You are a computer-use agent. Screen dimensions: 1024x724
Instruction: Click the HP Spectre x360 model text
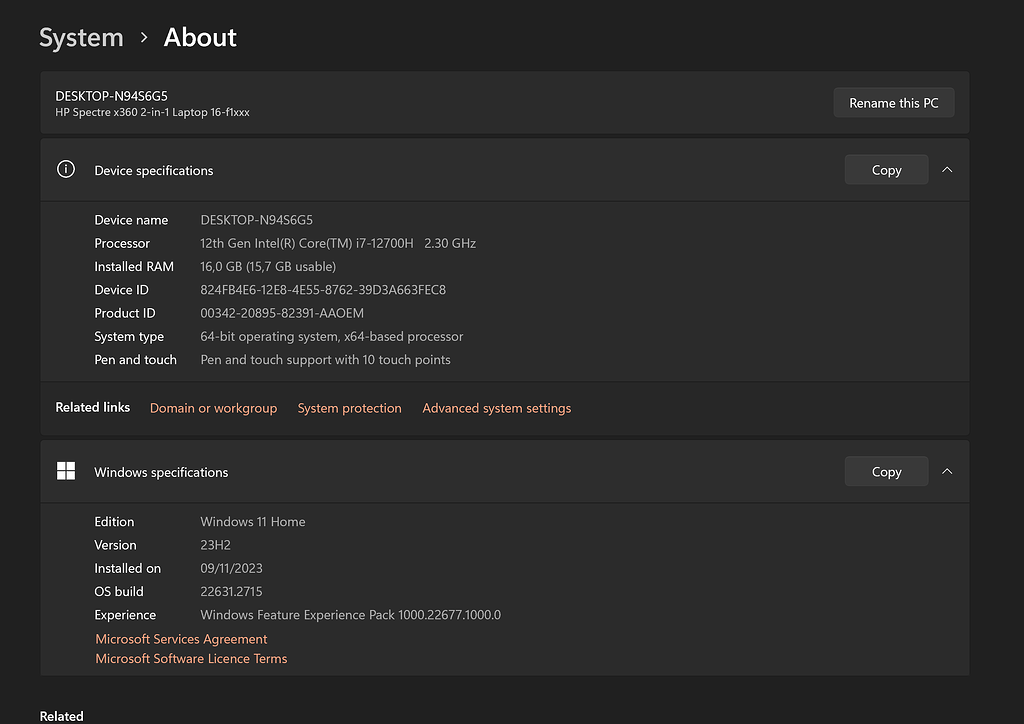click(152, 112)
